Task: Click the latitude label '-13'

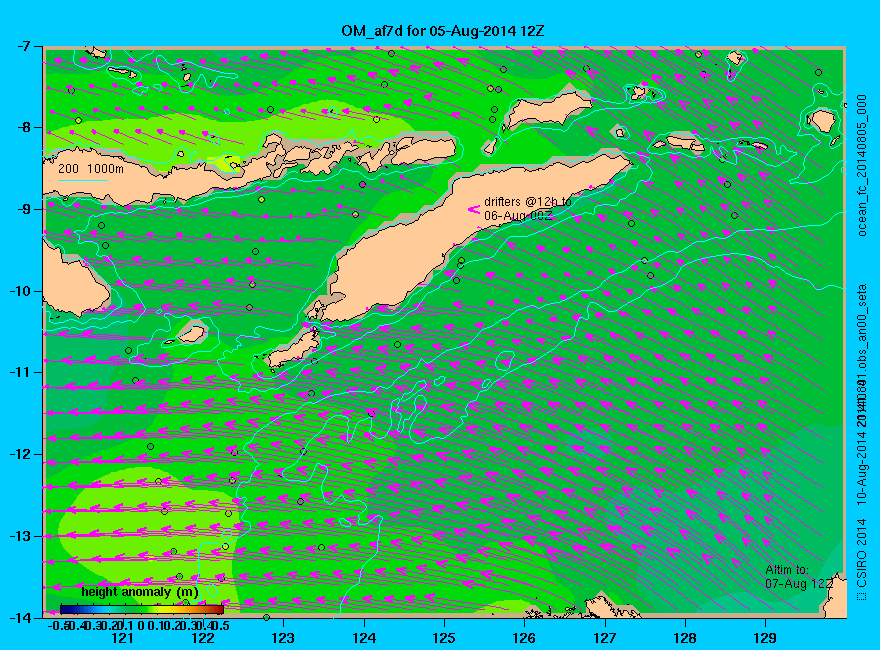Action: coord(19,536)
